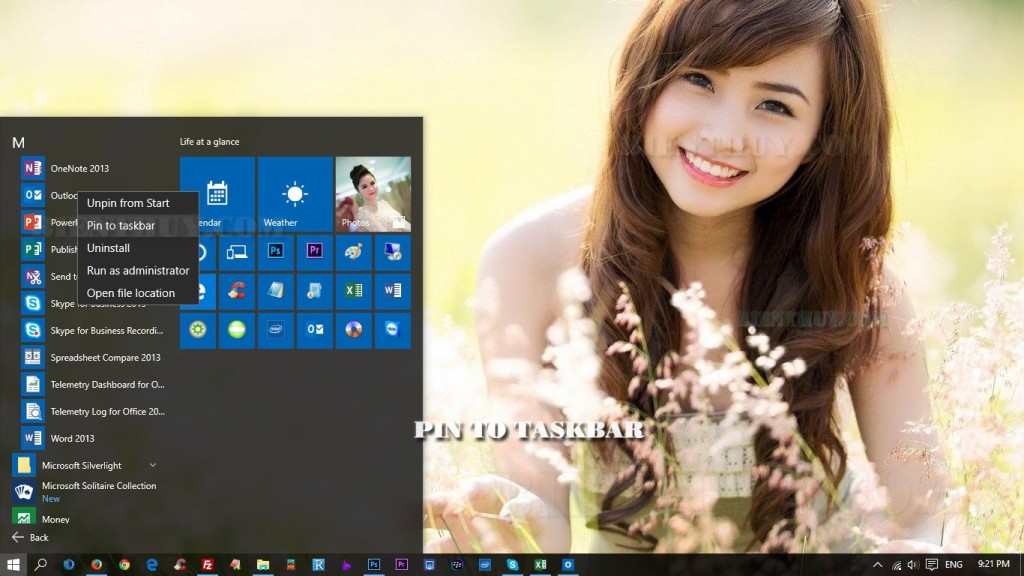Open Telemetry Dashboard for Office
Screen dimensions: 1024x576
tap(91, 385)
